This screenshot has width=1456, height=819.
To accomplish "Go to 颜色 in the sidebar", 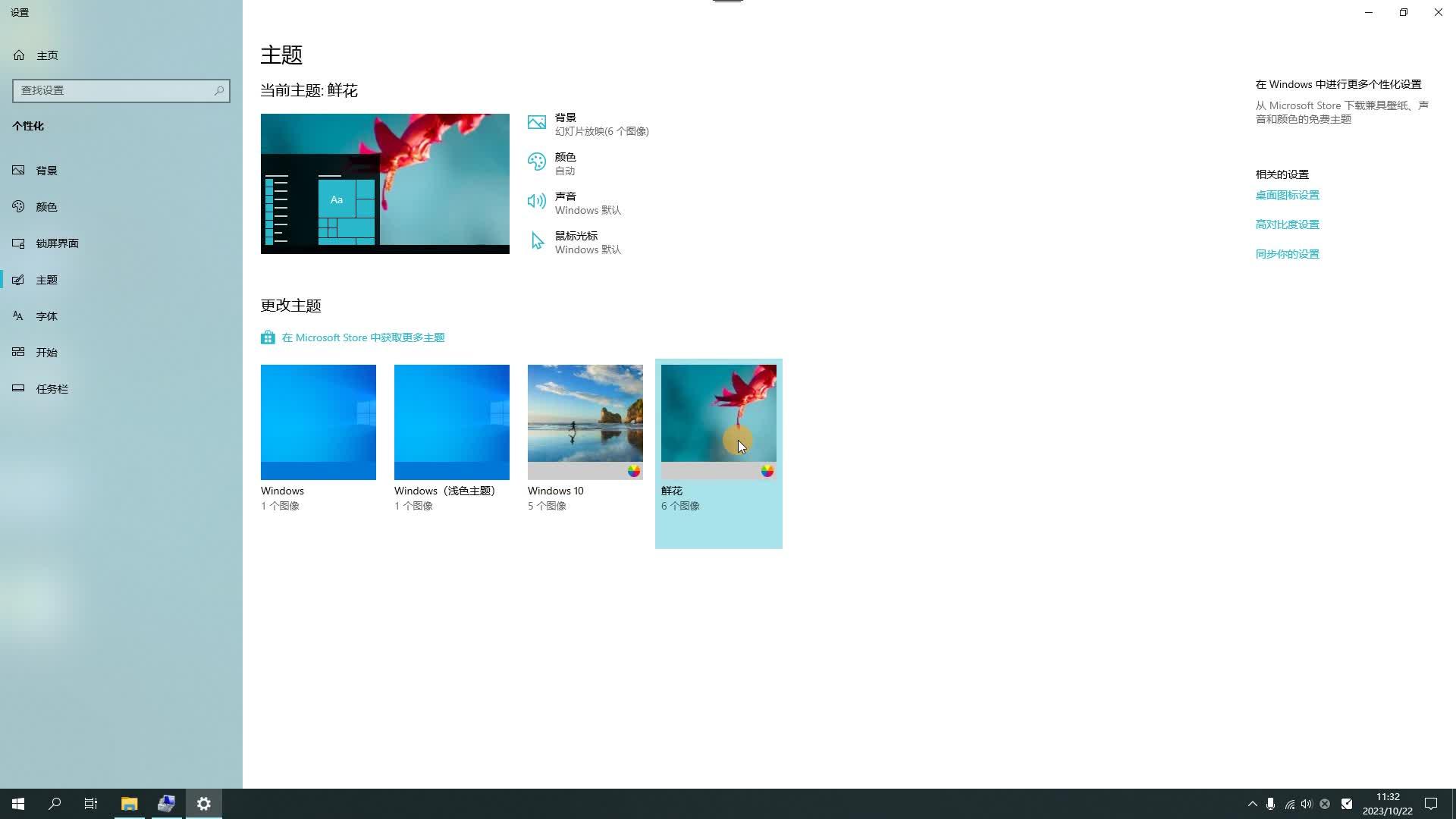I will click(121, 207).
